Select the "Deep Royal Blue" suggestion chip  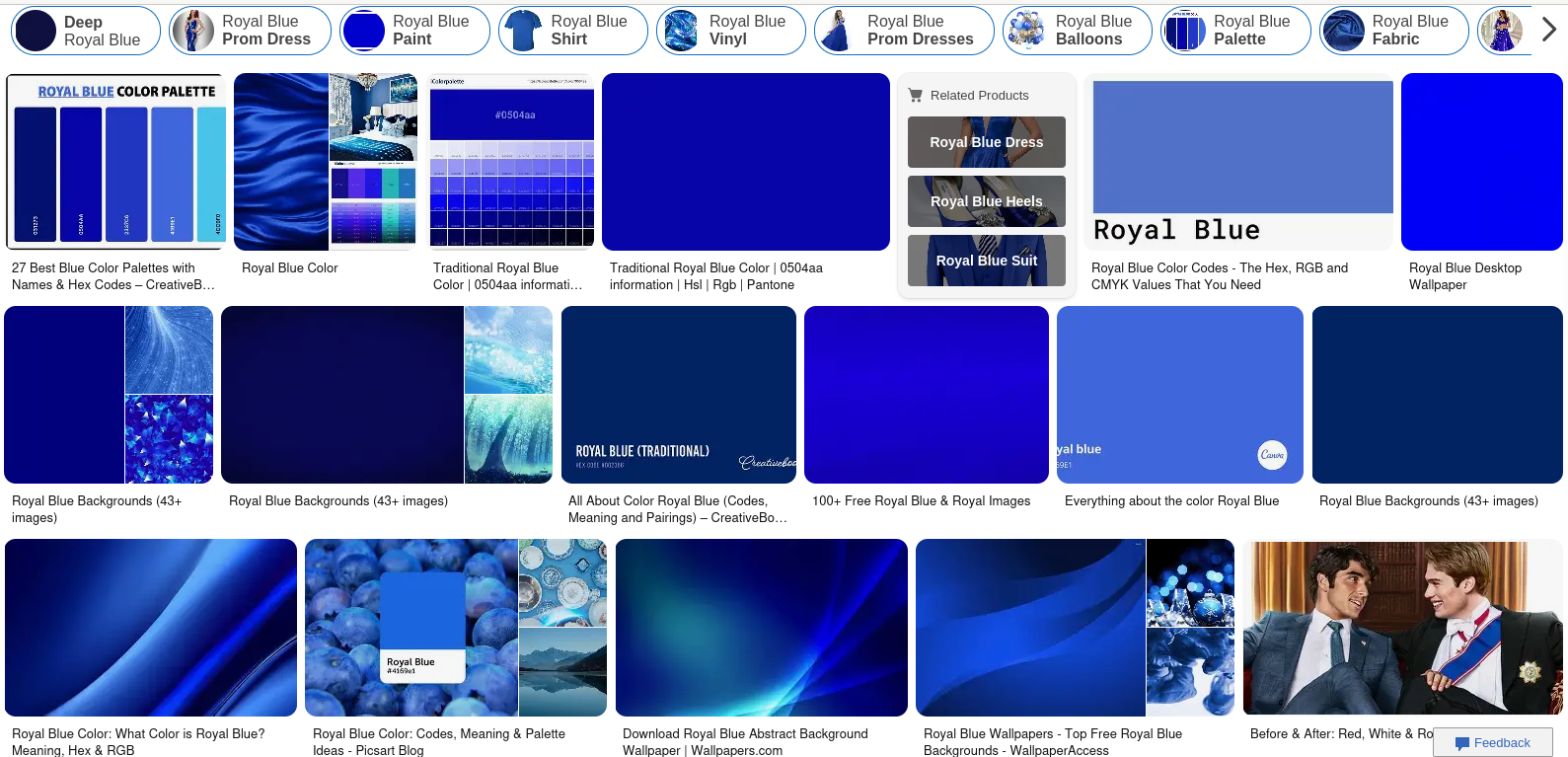pos(86,31)
